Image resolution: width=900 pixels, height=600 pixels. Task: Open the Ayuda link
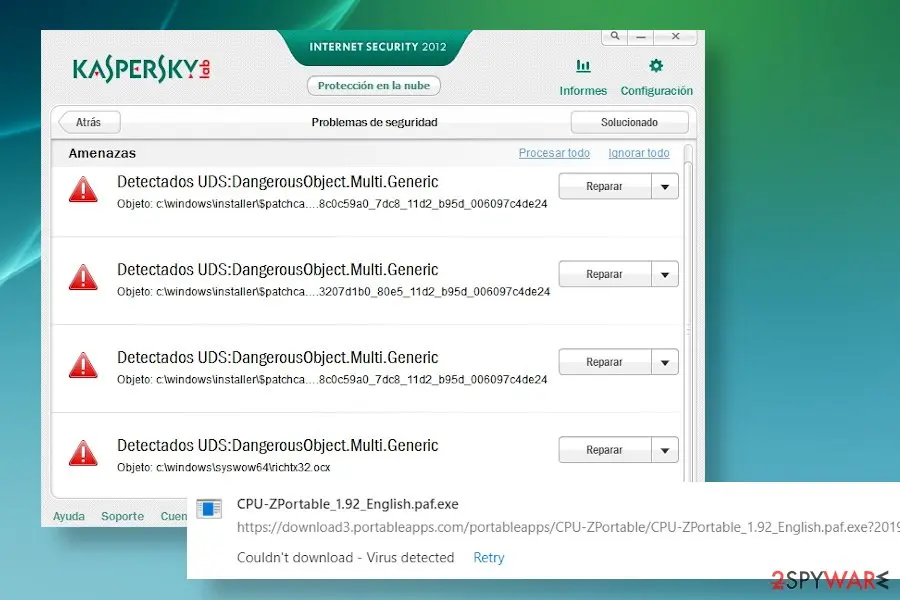click(69, 516)
